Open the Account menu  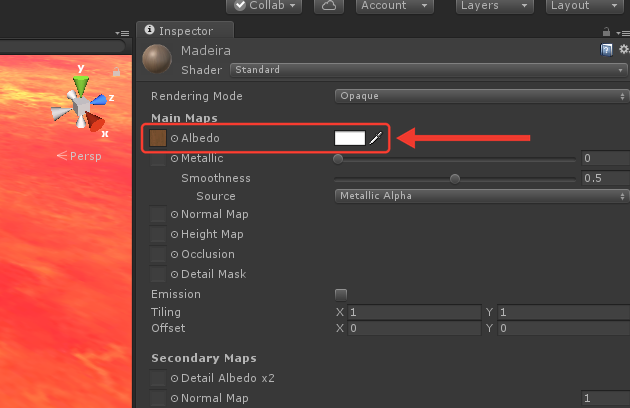[x=395, y=6]
